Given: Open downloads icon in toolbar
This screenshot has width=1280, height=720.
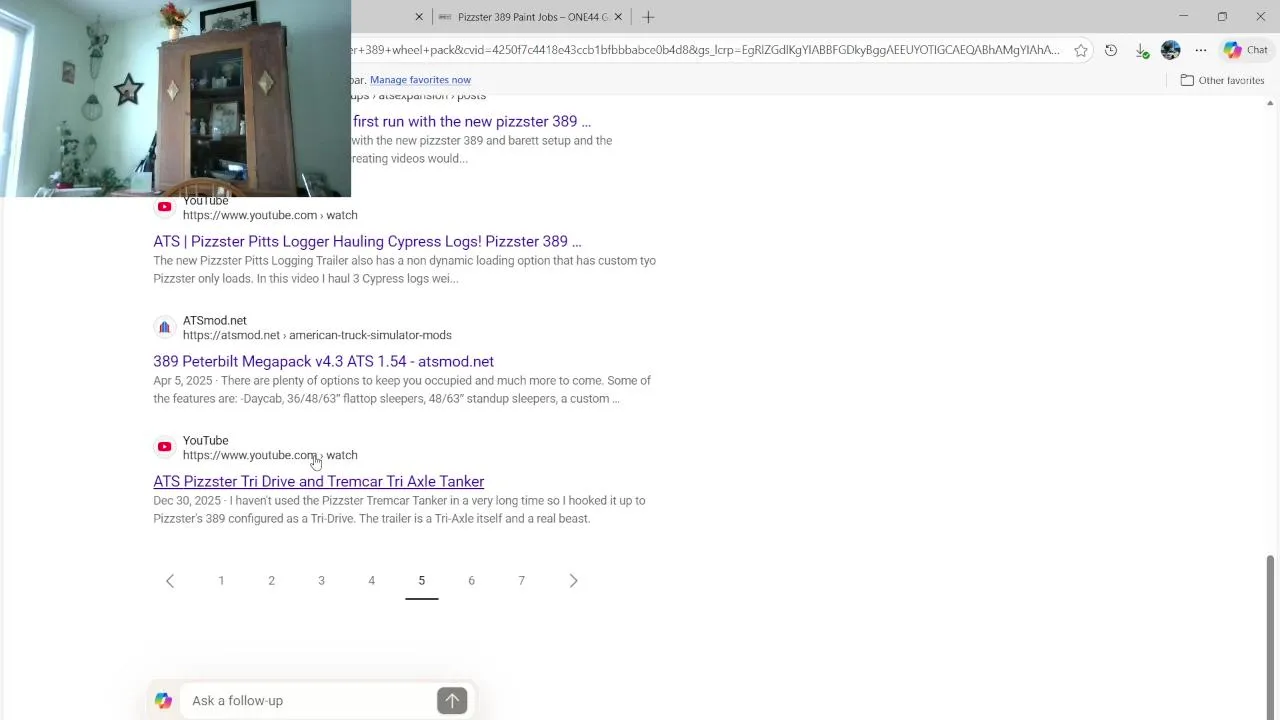Looking at the screenshot, I should (x=1141, y=50).
